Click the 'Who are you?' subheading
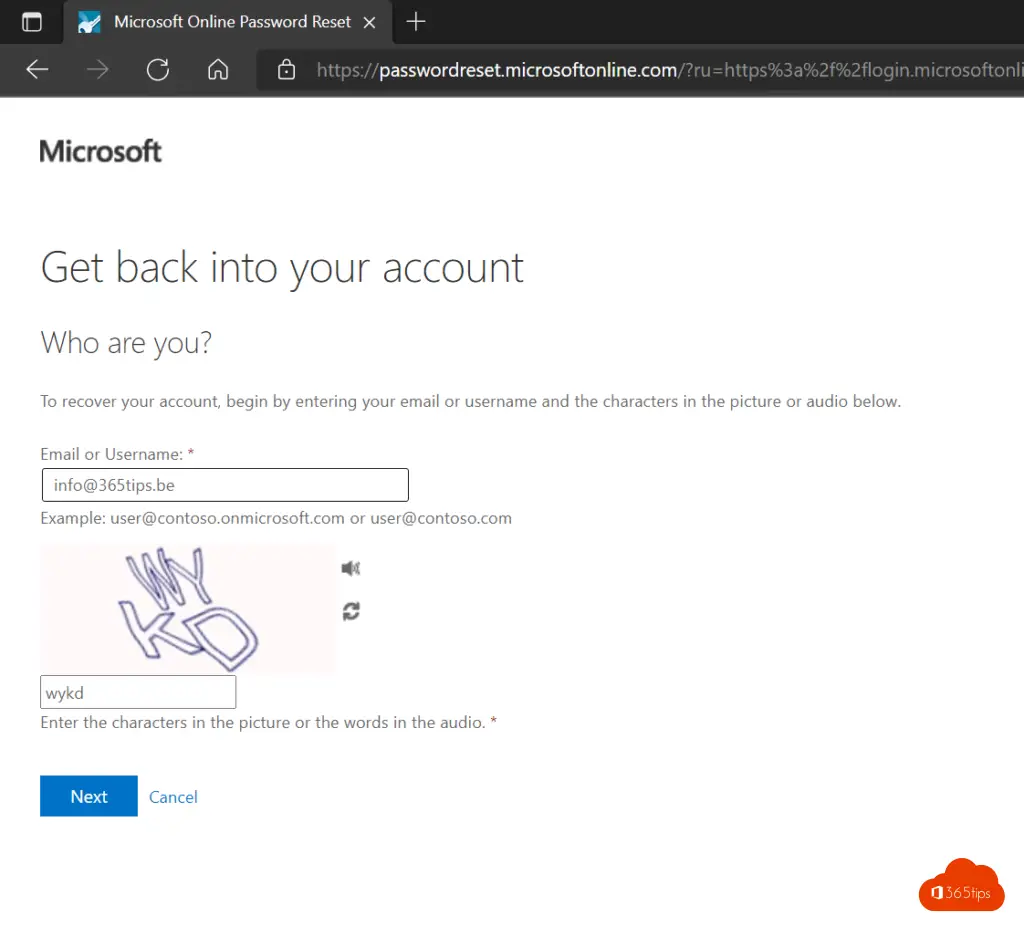1024x947 pixels. click(126, 343)
